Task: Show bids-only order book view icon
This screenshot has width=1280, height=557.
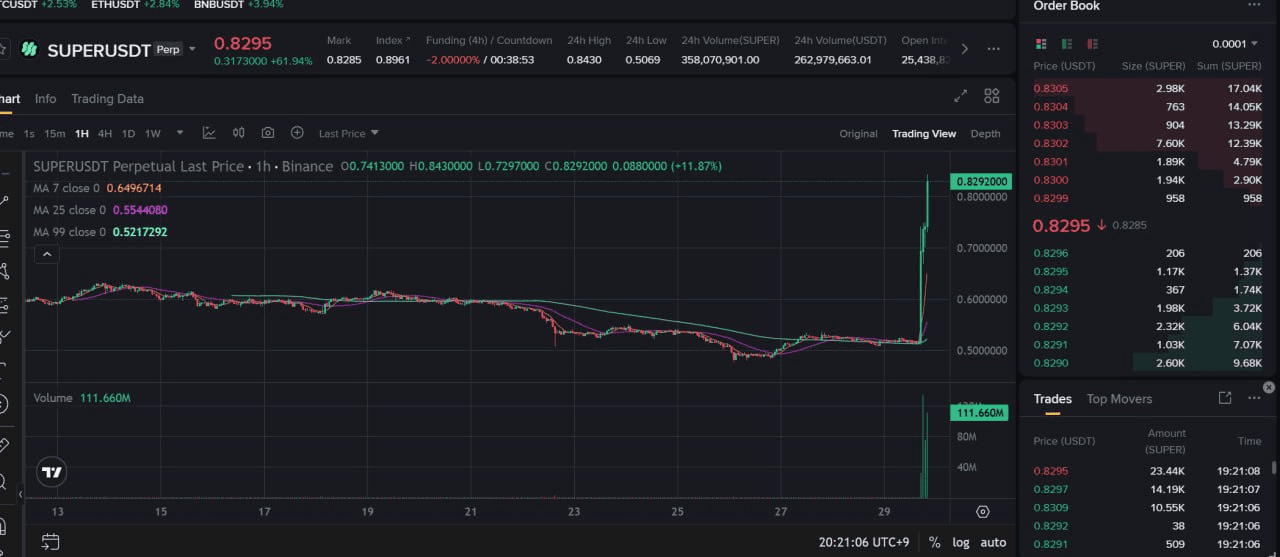Action: (x=1069, y=44)
